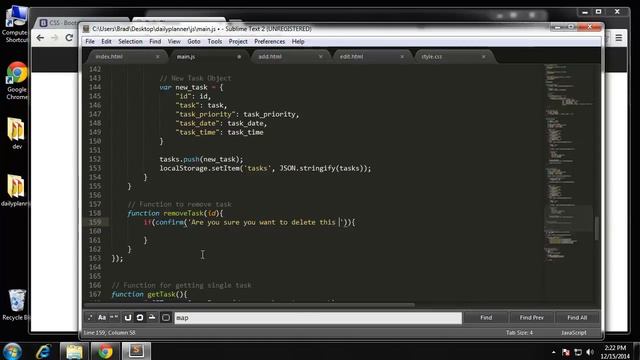The image size is (640, 360).
Task: Open the dev folder on desktop
Action: (16, 133)
